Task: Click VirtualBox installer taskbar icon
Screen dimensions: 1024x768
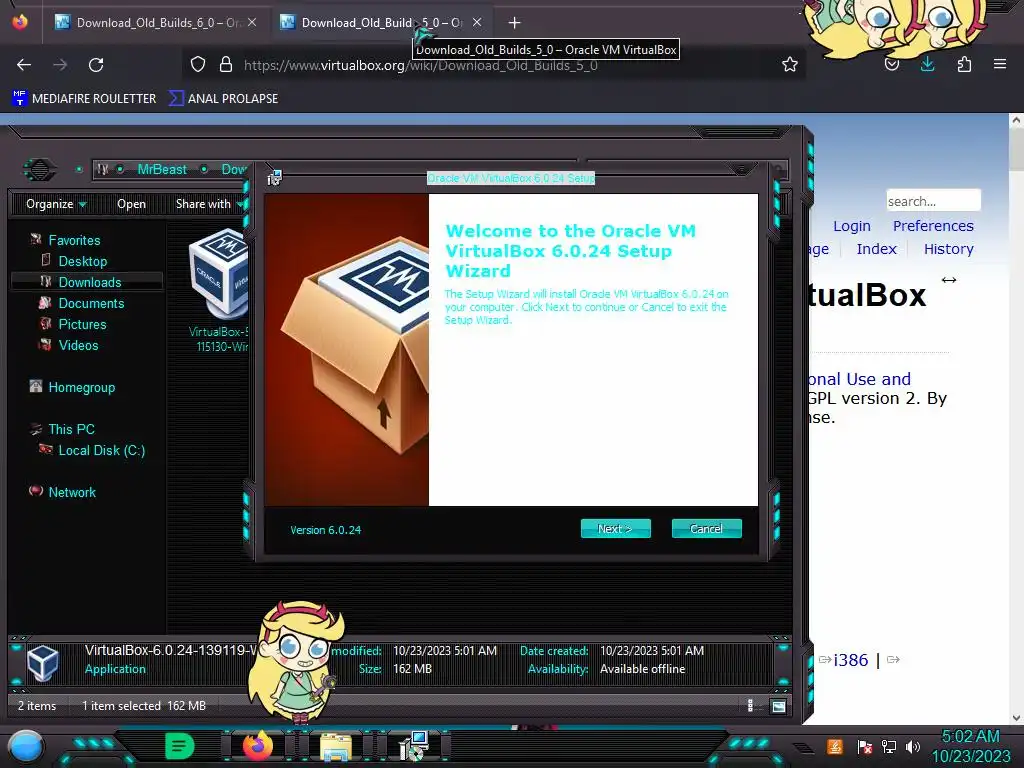Action: pos(413,746)
